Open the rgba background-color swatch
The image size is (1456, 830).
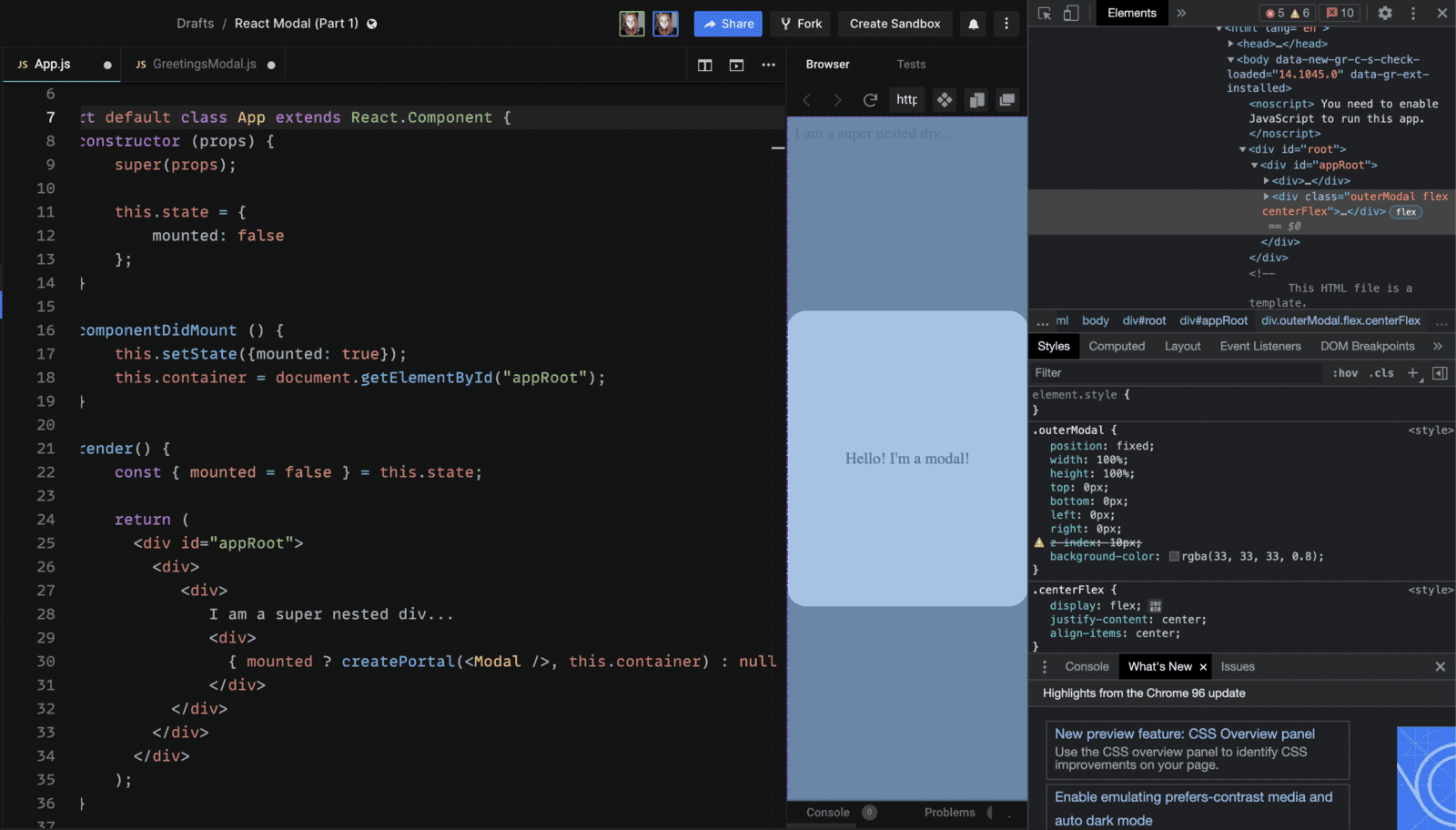click(1175, 556)
